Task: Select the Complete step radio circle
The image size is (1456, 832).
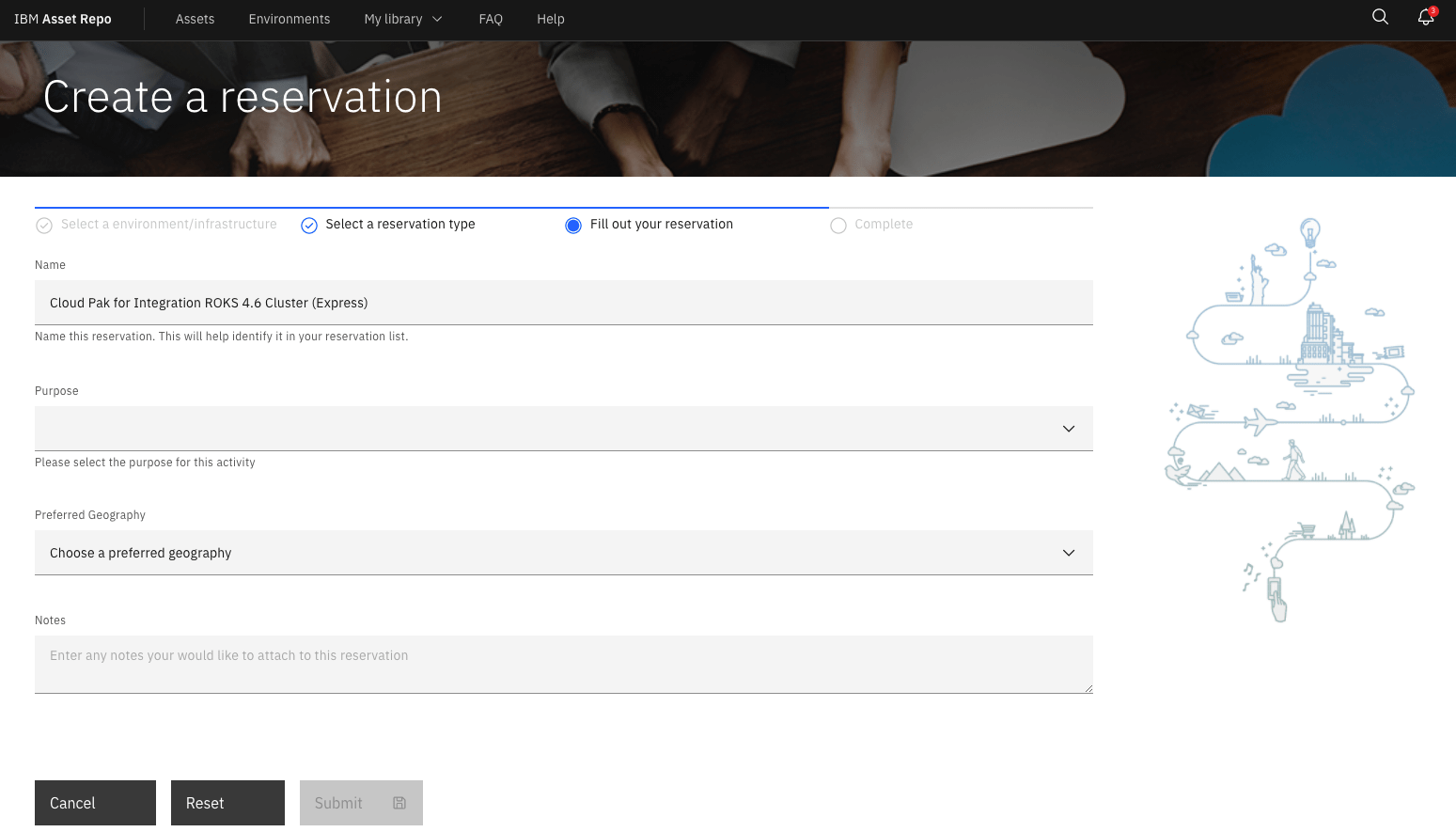Action: (838, 226)
